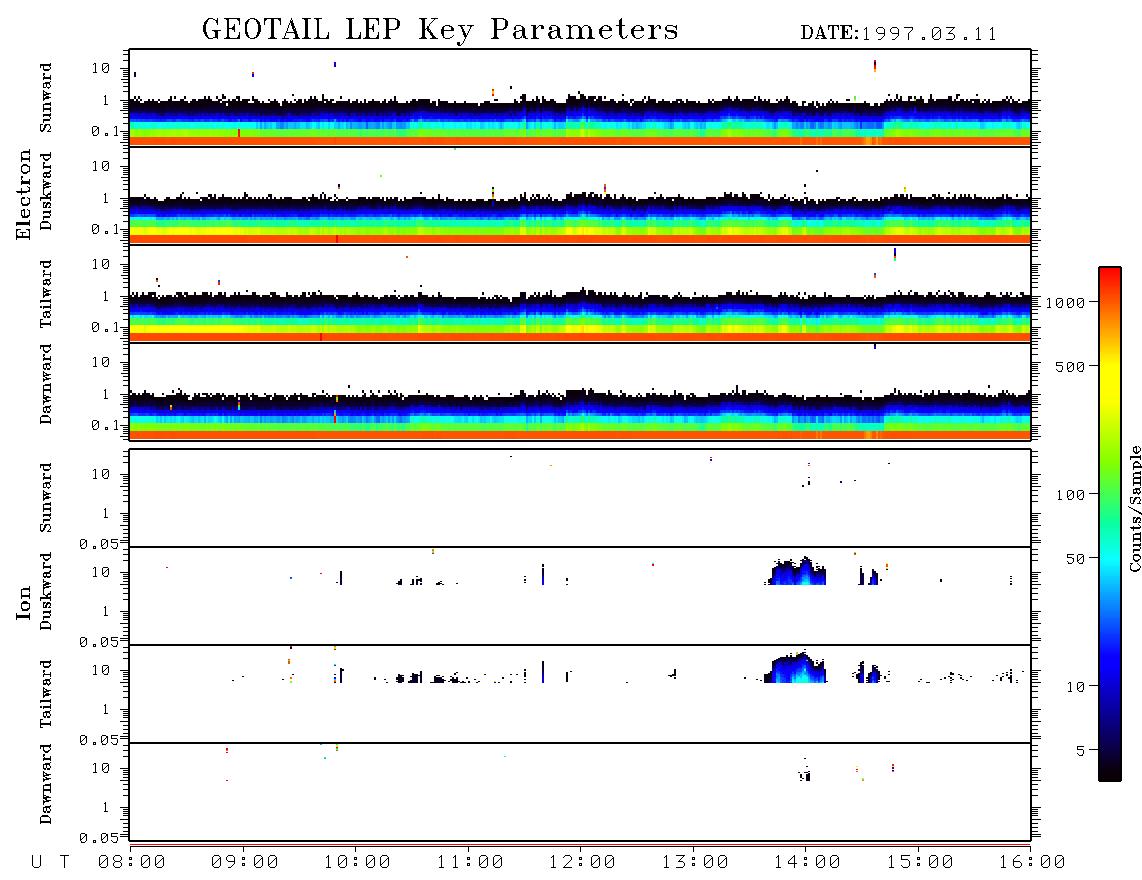Click the 08:00 UT time label
The width and height of the screenshot is (1142, 880).
tap(132, 862)
